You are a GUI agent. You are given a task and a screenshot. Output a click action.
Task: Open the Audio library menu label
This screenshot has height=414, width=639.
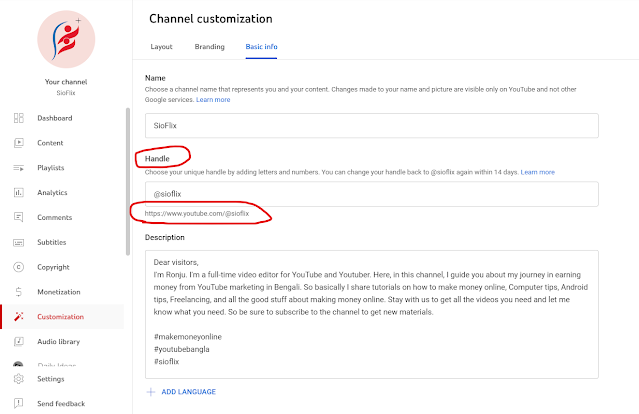pyautogui.click(x=58, y=341)
